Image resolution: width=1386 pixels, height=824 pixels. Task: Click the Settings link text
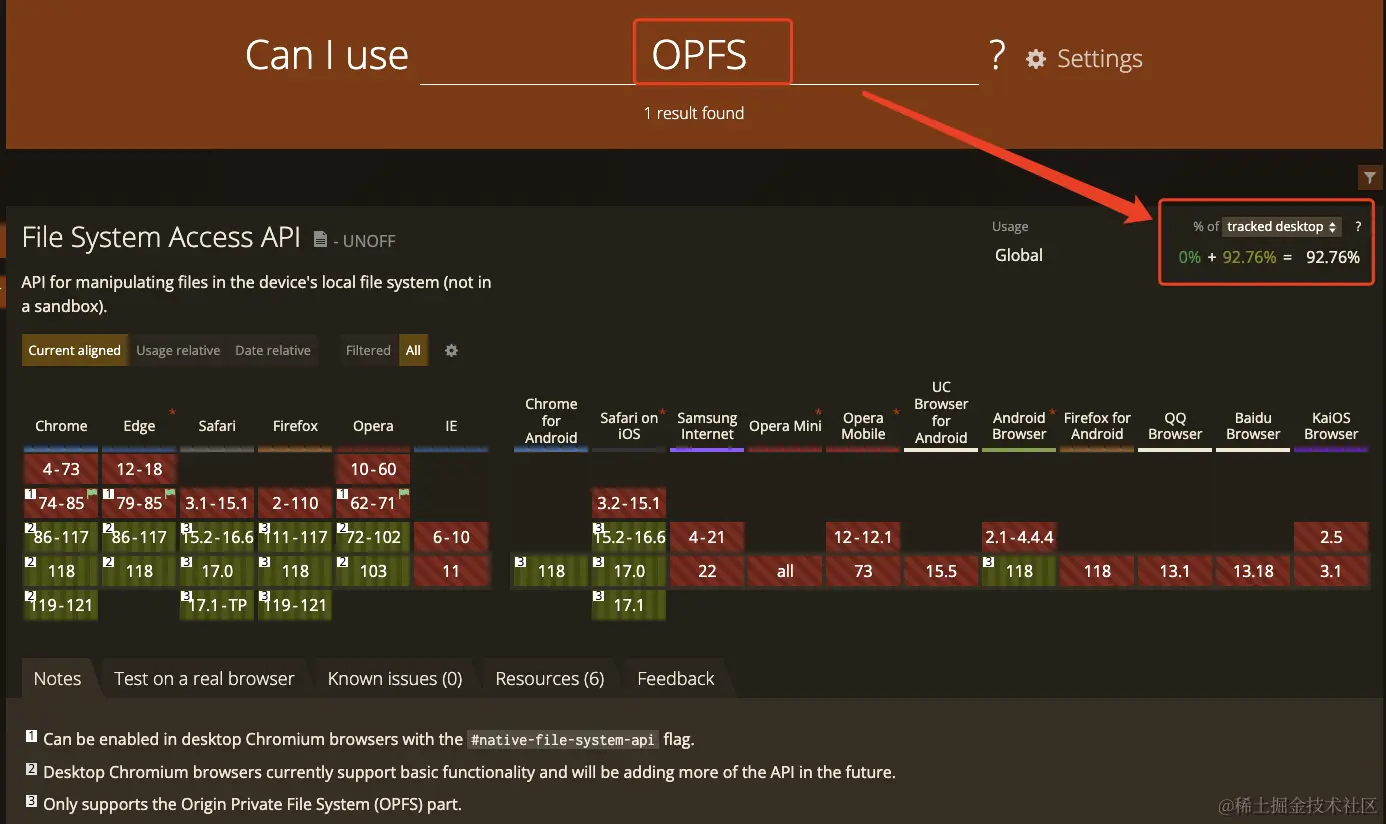pos(1099,59)
